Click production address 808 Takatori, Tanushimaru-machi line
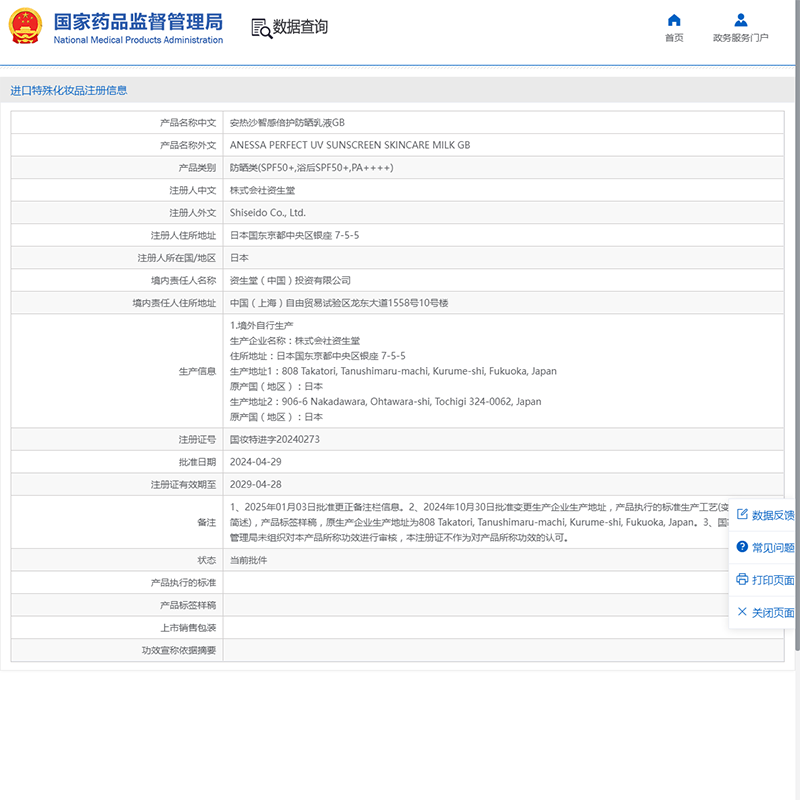Viewport: 800px width, 800px height. (393, 371)
